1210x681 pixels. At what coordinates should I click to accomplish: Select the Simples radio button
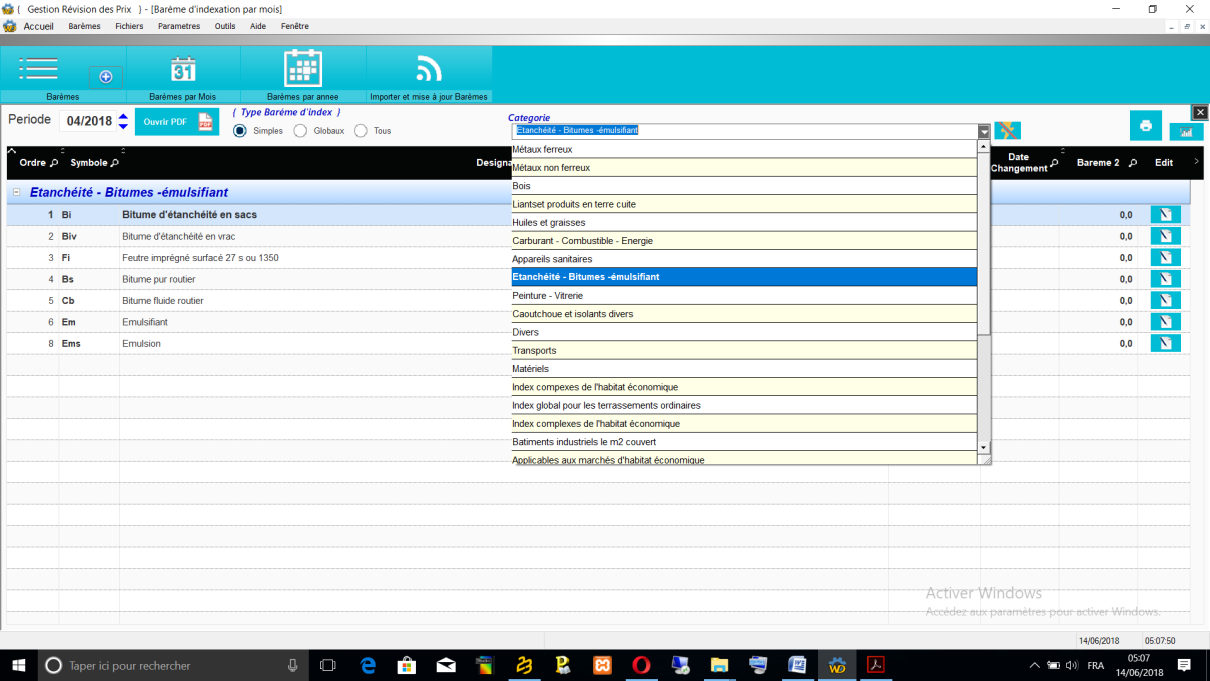click(x=240, y=131)
